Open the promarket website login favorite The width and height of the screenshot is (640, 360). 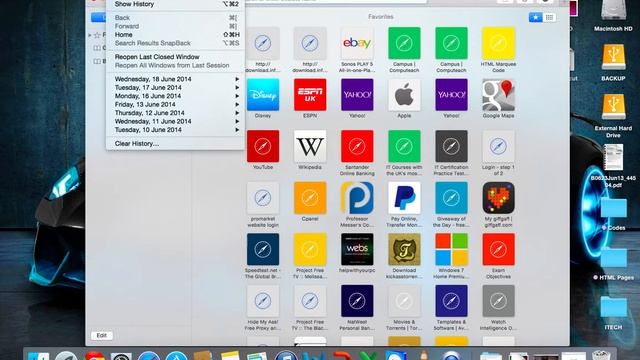(263, 198)
